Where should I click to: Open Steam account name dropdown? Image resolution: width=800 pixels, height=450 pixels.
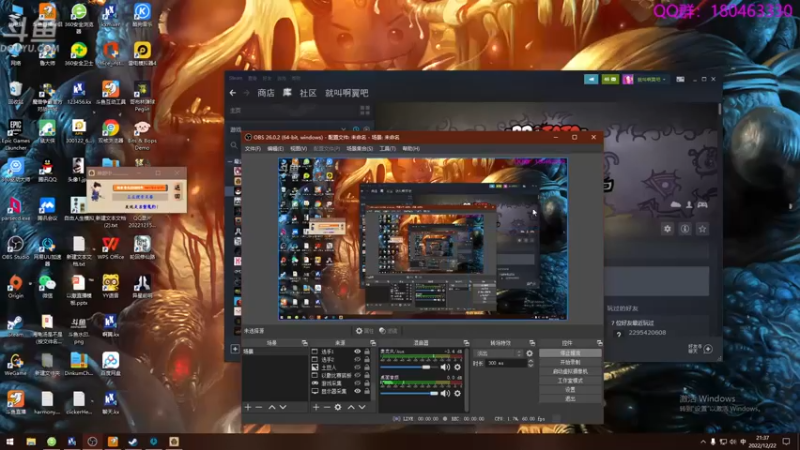[x=652, y=79]
